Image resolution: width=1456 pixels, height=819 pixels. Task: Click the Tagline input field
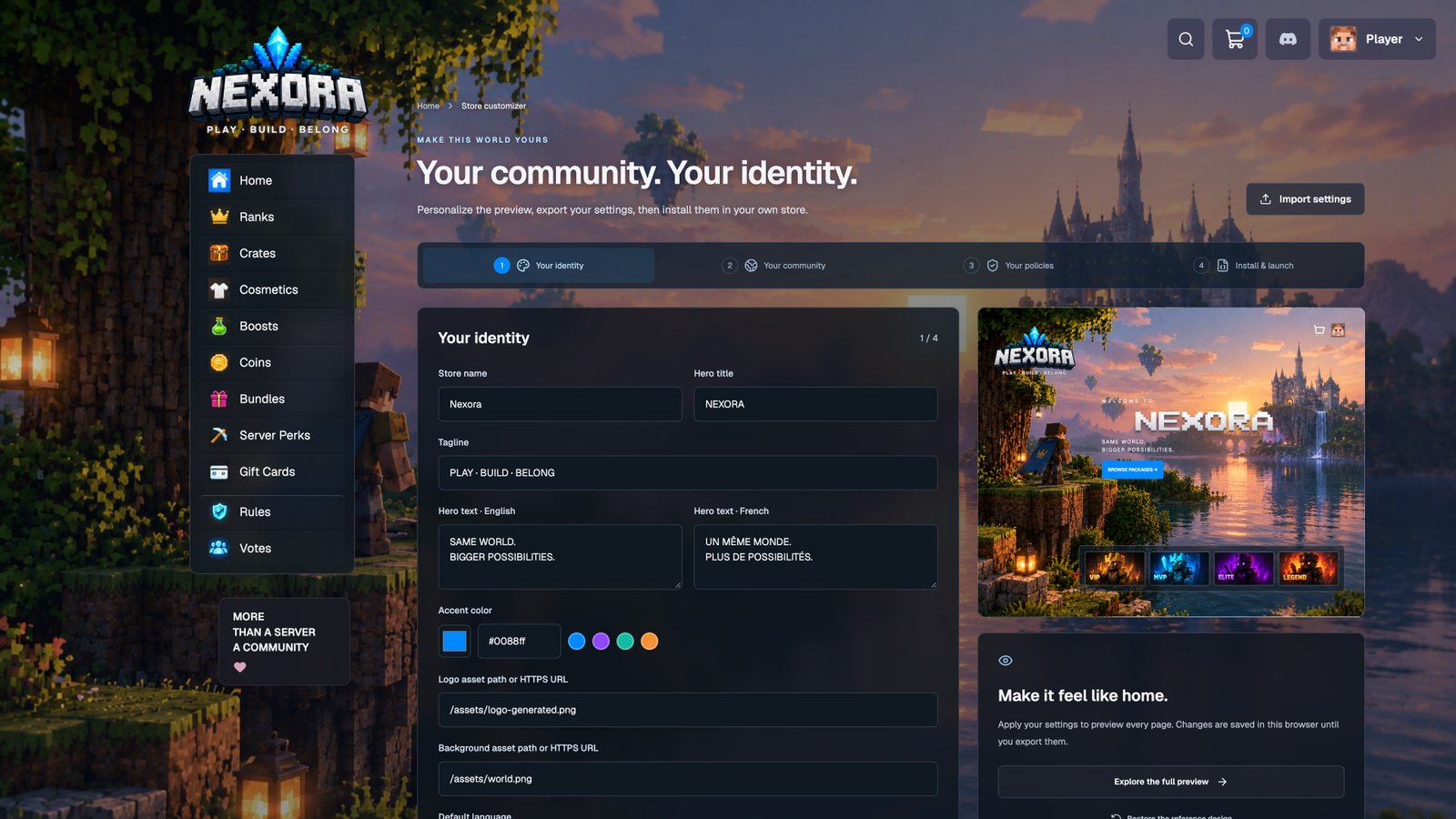point(688,473)
